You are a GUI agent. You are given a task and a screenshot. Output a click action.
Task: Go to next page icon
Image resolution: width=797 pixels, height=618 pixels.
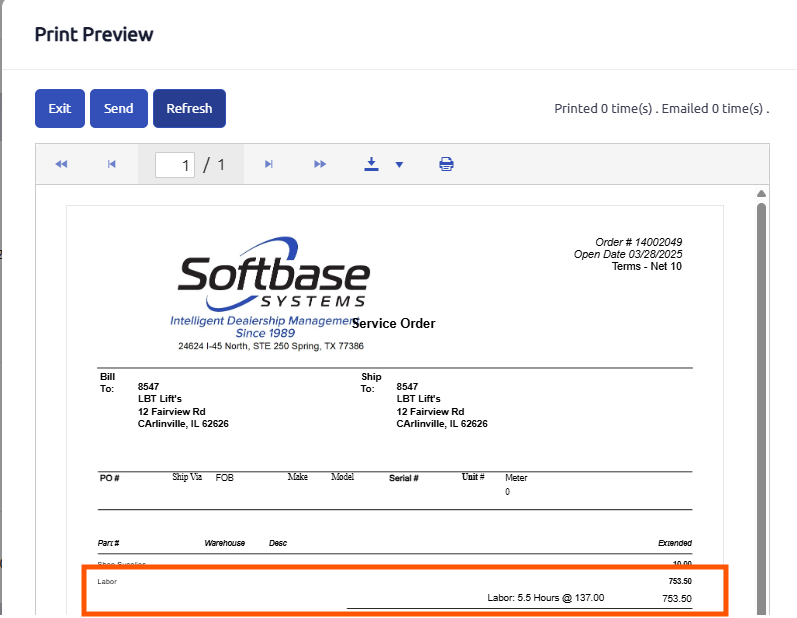269,164
